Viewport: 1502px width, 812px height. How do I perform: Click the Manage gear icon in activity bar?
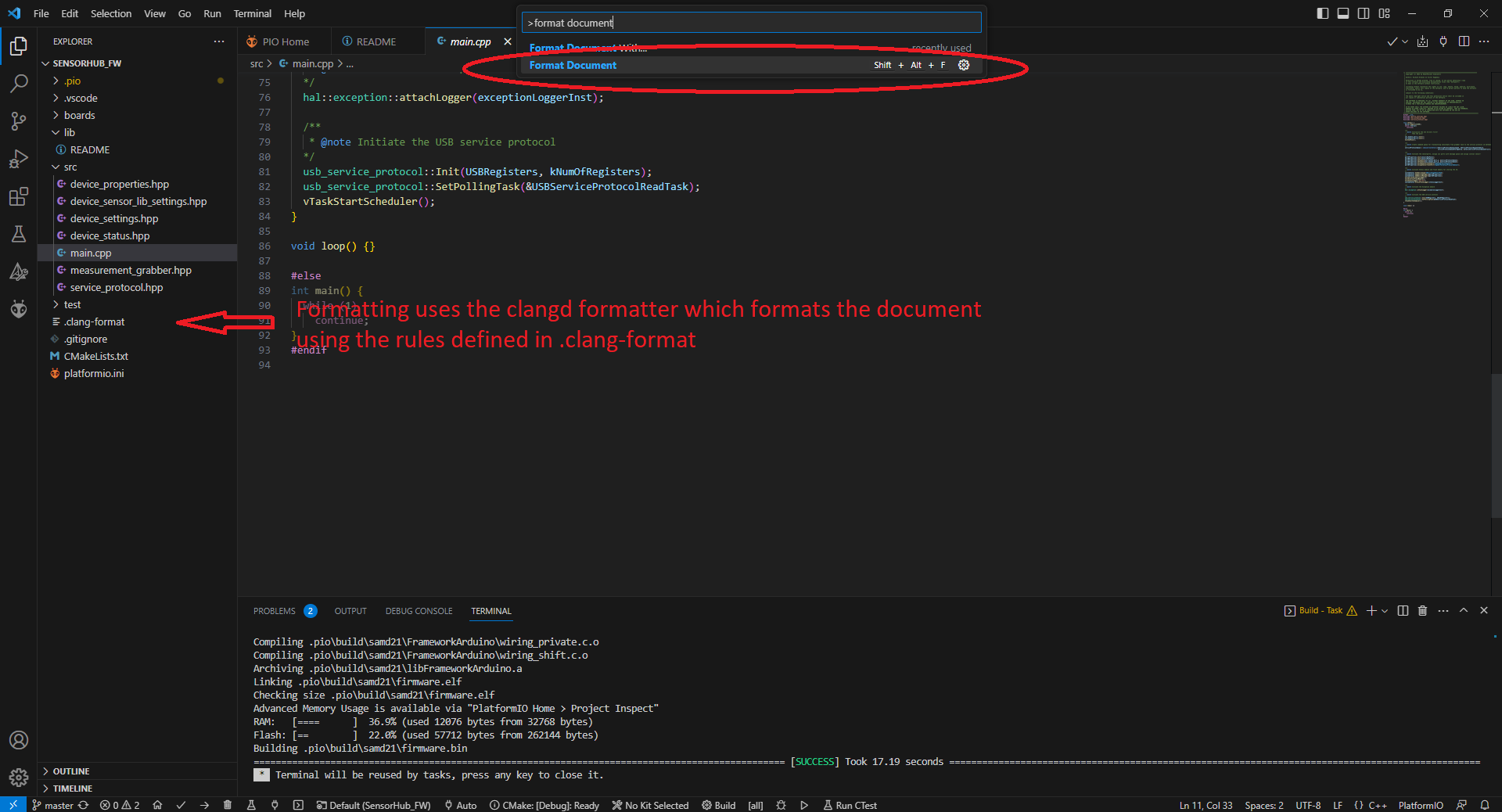point(19,777)
